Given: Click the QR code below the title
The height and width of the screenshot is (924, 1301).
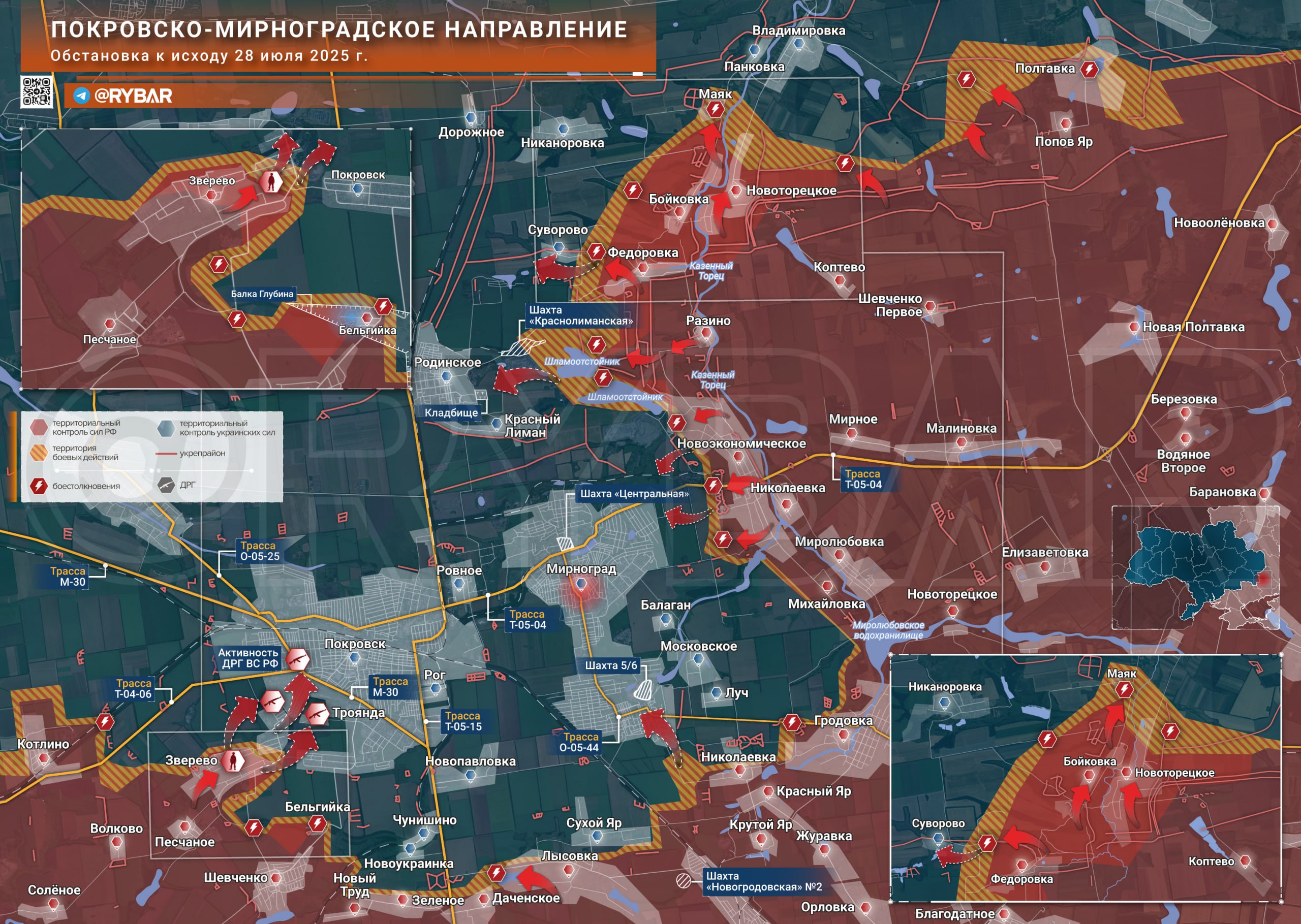Looking at the screenshot, I should click(37, 91).
